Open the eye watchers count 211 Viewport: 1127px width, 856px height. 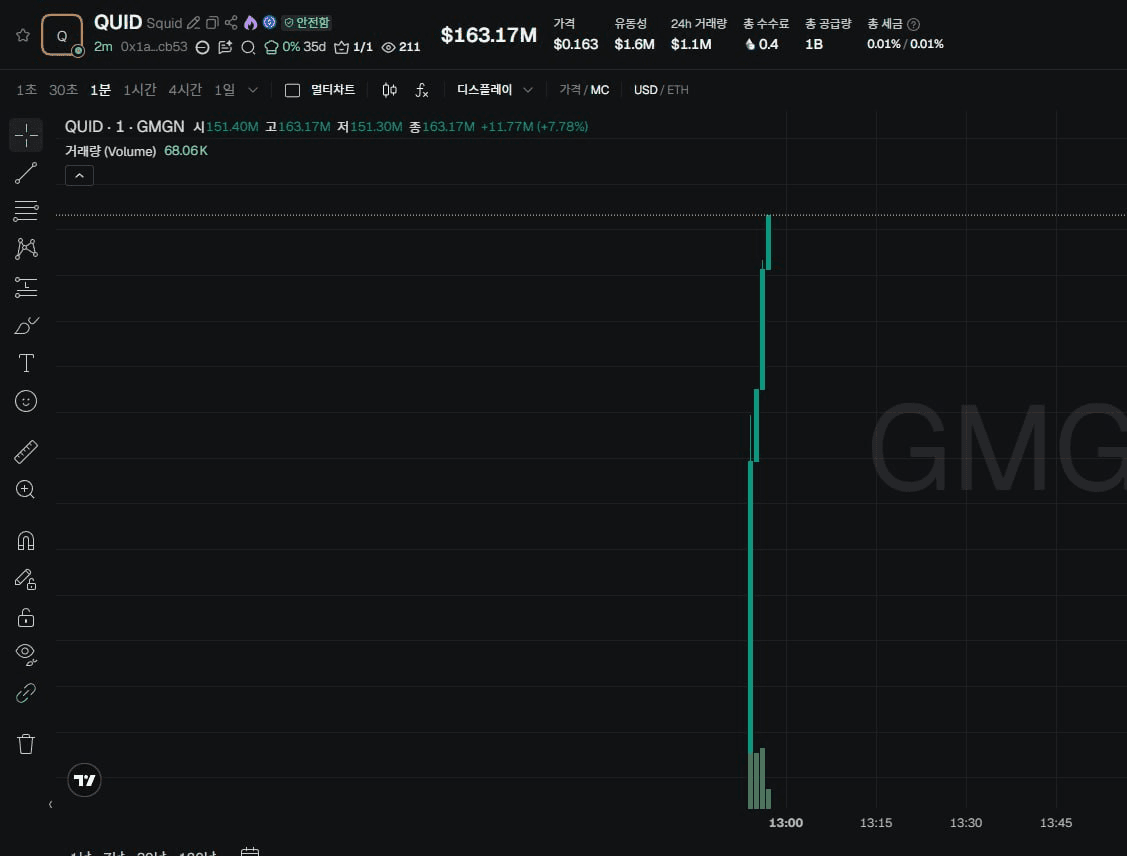point(401,47)
